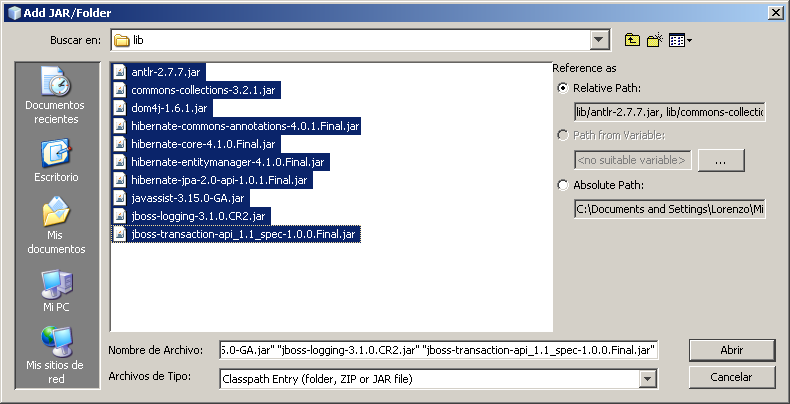This screenshot has height=404, width=790.
Task: Open Mis documentos shortcut
Action: point(56,226)
